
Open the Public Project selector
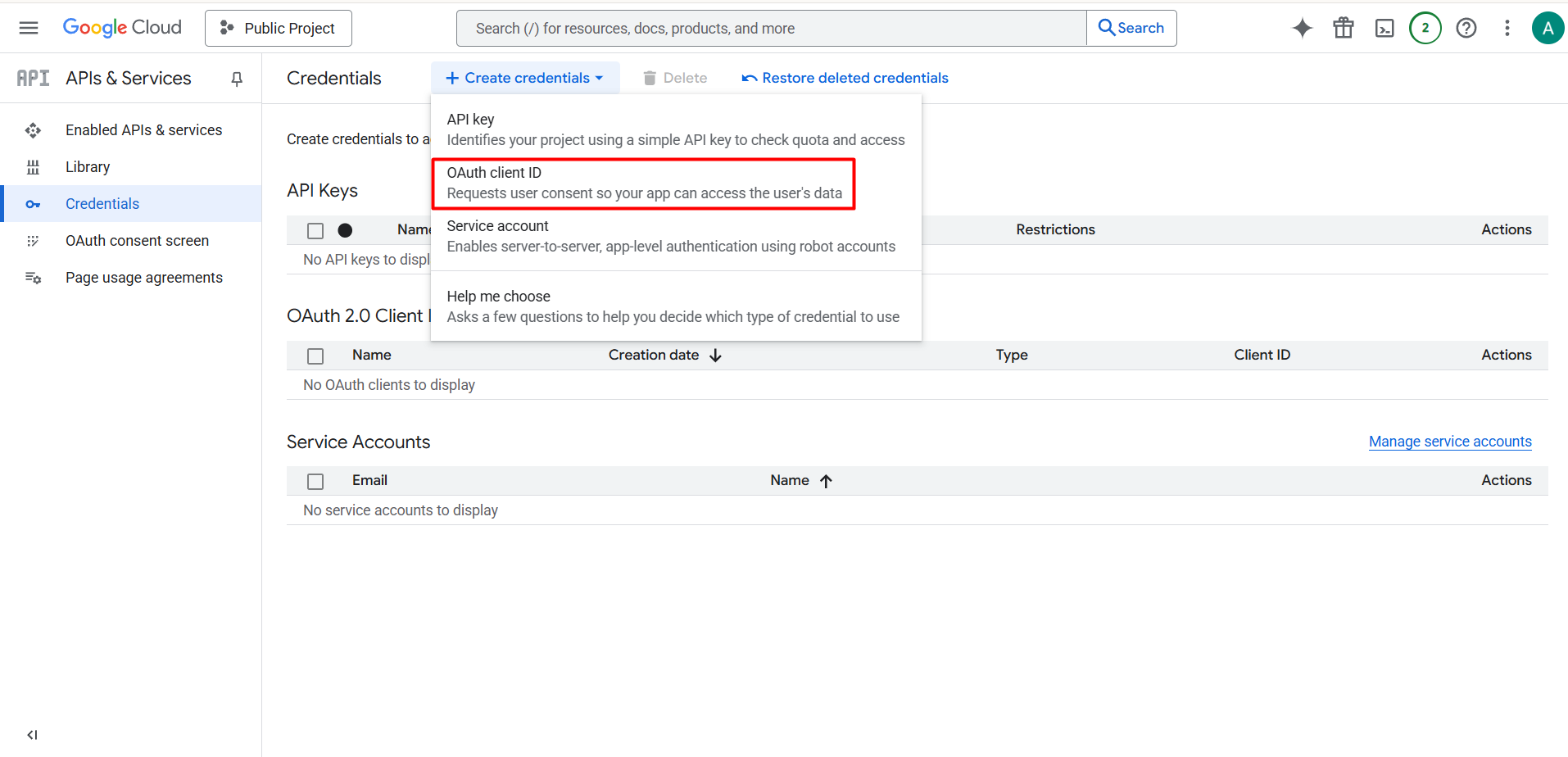(x=279, y=28)
